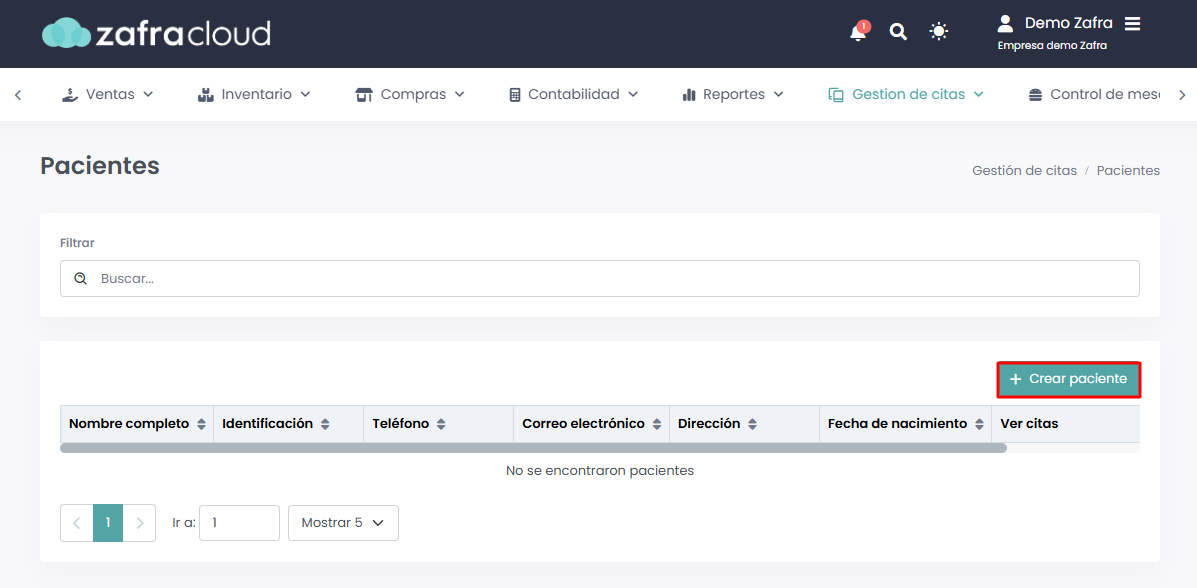Expand the Ventas menu
The height and width of the screenshot is (588, 1197).
click(108, 95)
